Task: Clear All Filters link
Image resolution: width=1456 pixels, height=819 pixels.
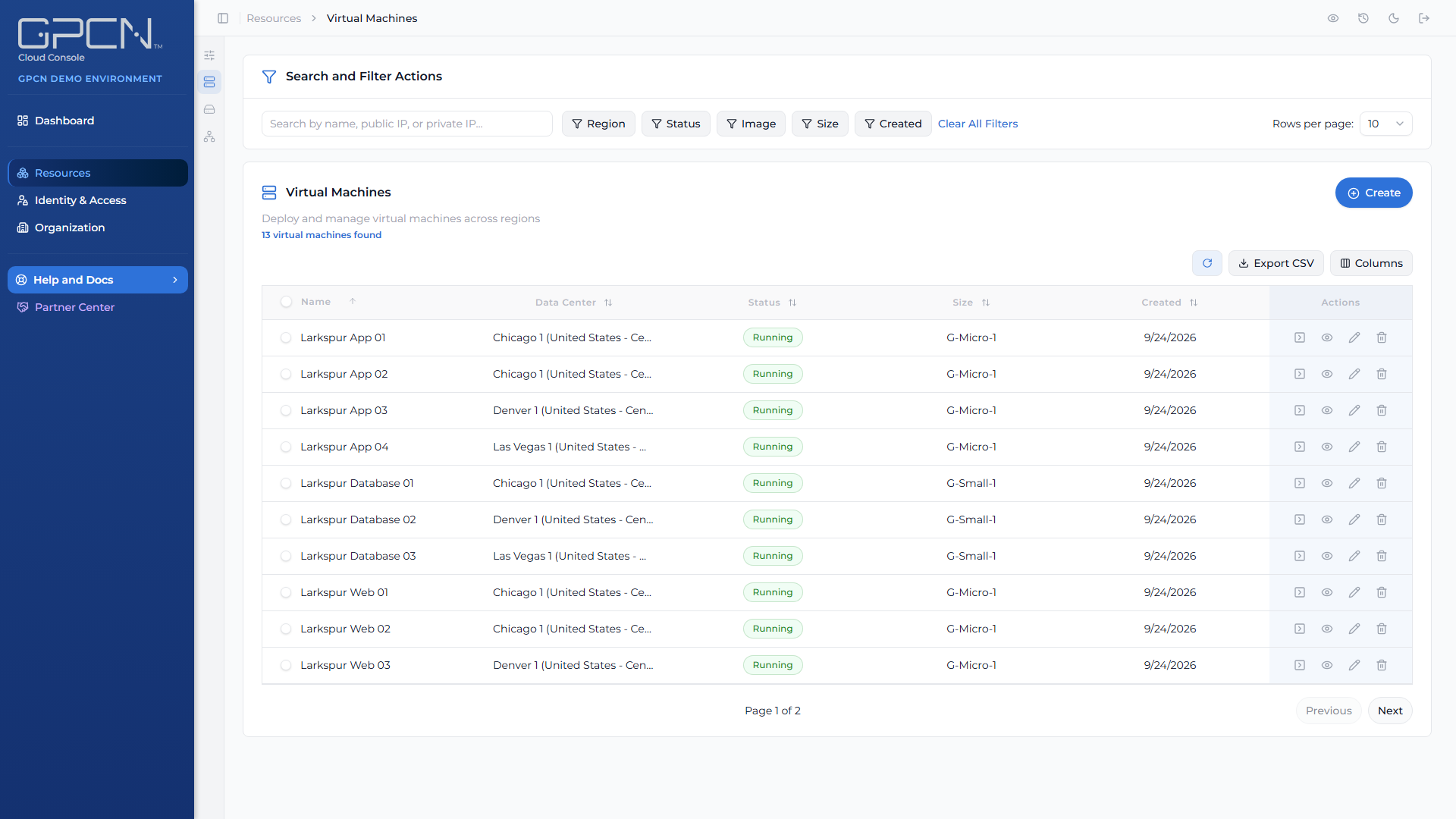Action: (x=977, y=124)
